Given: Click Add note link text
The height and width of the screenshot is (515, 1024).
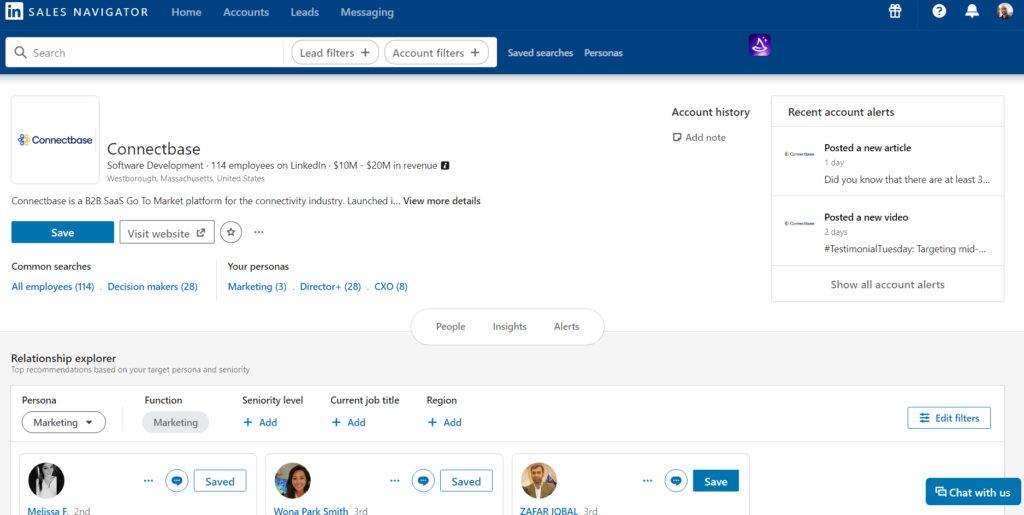Looking at the screenshot, I should click(x=705, y=138).
